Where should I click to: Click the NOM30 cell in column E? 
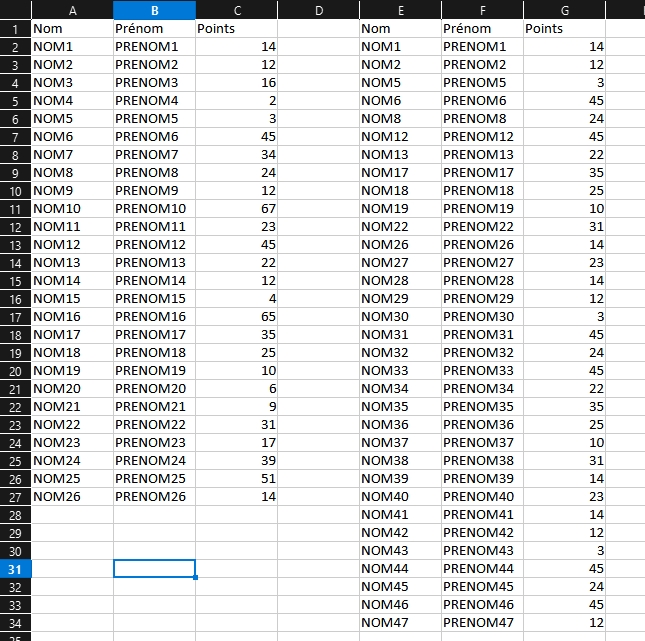click(x=399, y=317)
